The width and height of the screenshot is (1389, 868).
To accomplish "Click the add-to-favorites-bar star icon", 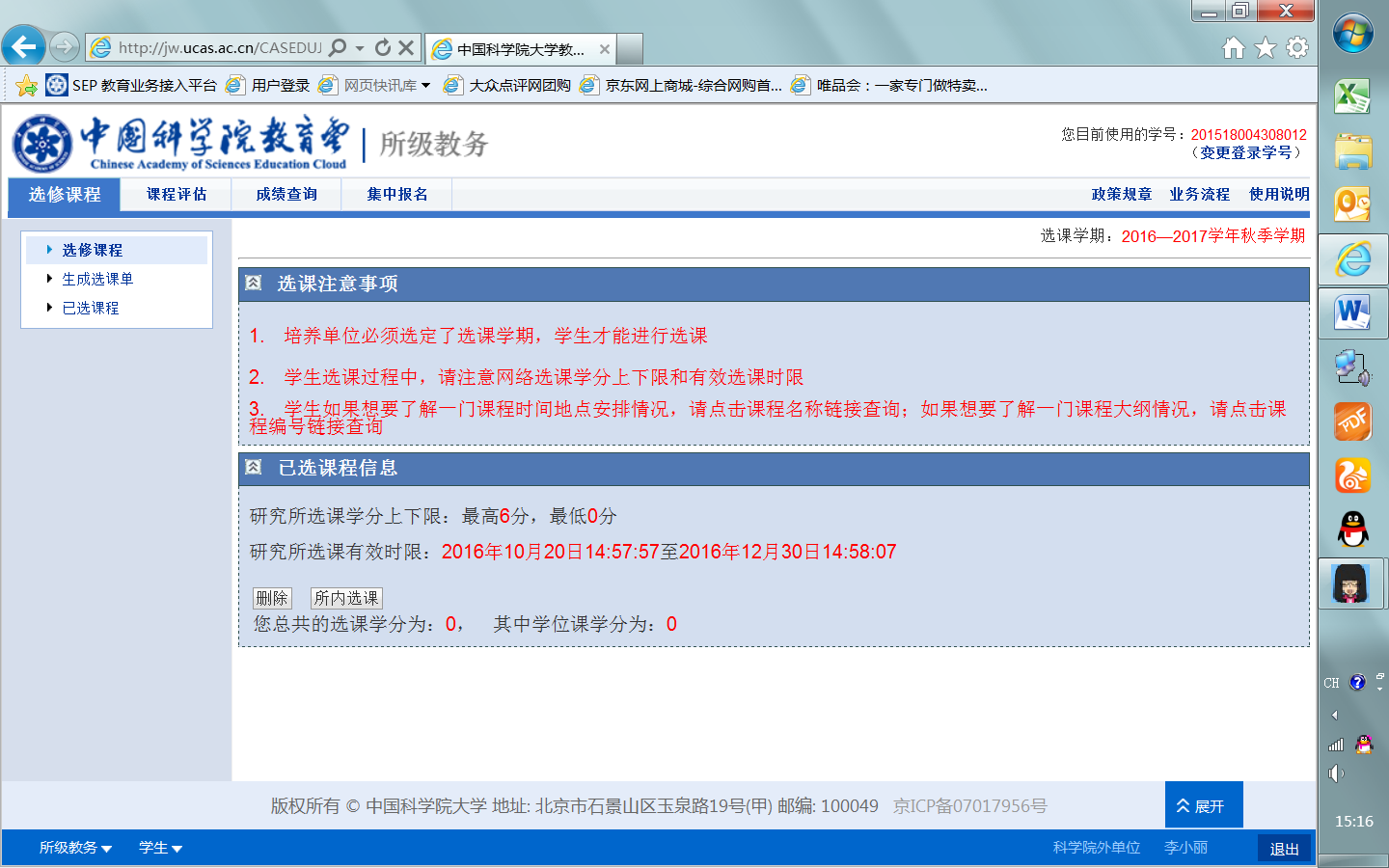I will 26,86.
